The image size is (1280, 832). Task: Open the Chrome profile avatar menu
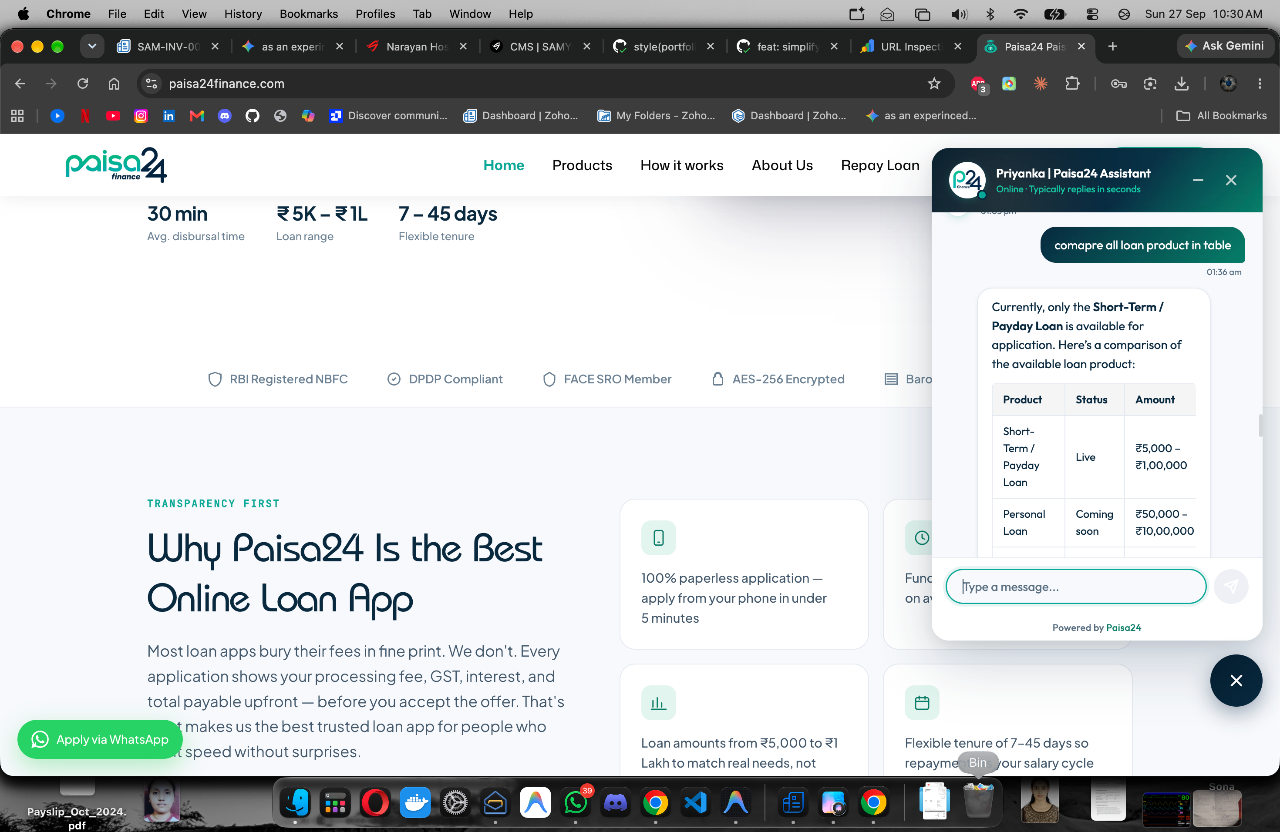(x=1229, y=84)
